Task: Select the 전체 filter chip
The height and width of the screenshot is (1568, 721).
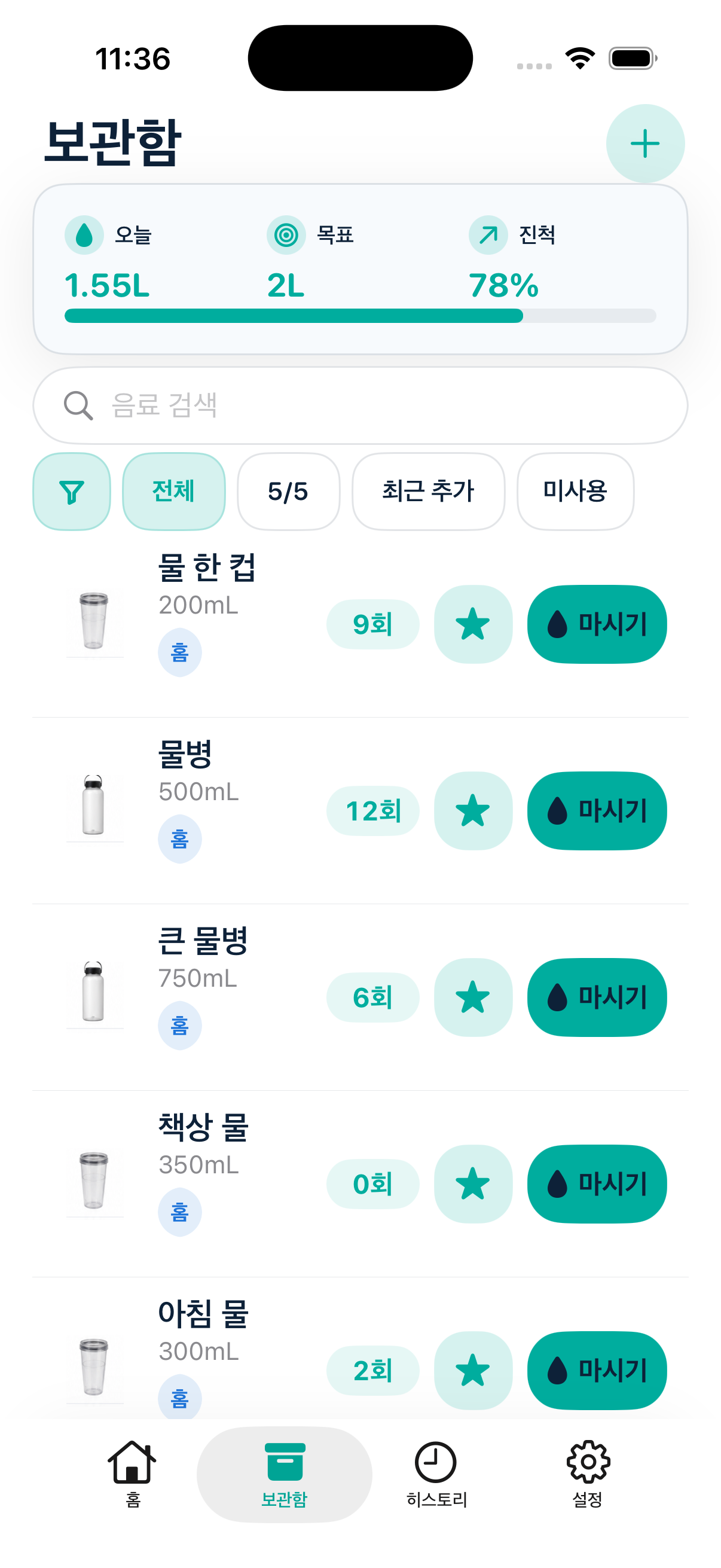Action: pyautogui.click(x=174, y=491)
